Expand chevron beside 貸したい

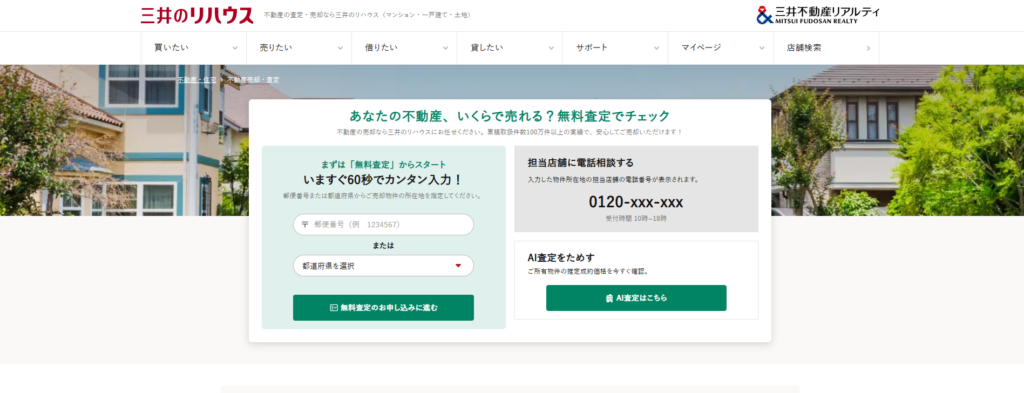pyautogui.click(x=551, y=48)
